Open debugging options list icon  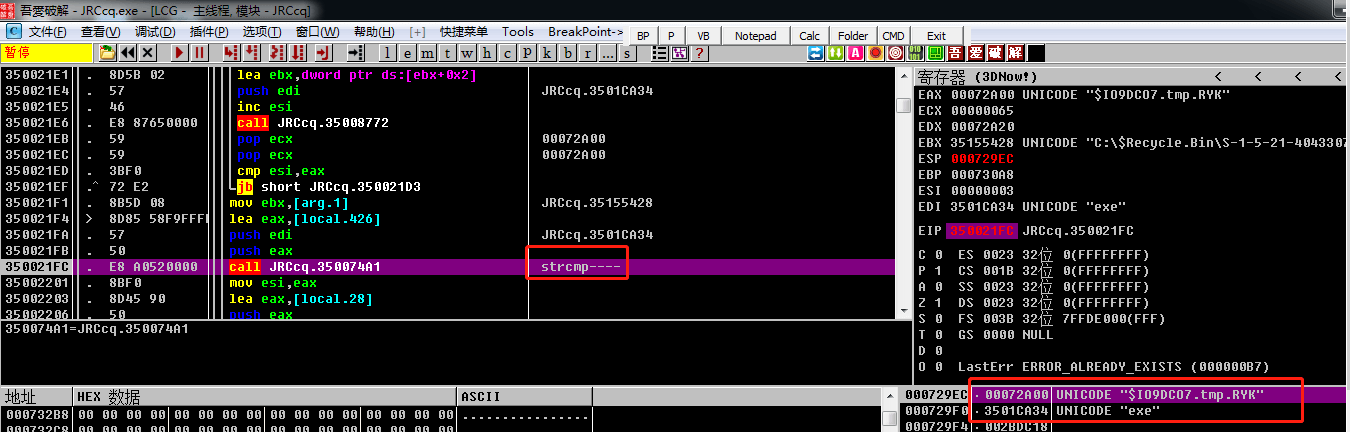[660, 52]
